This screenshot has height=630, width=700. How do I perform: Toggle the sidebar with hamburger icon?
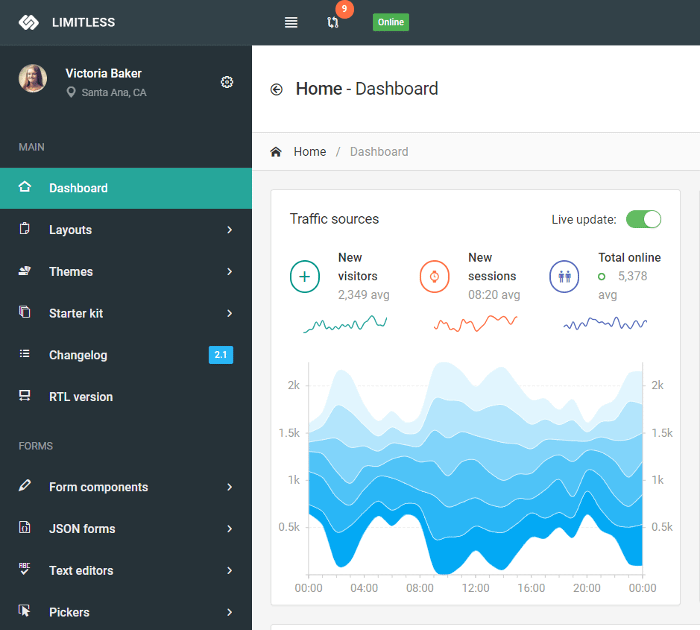291,22
